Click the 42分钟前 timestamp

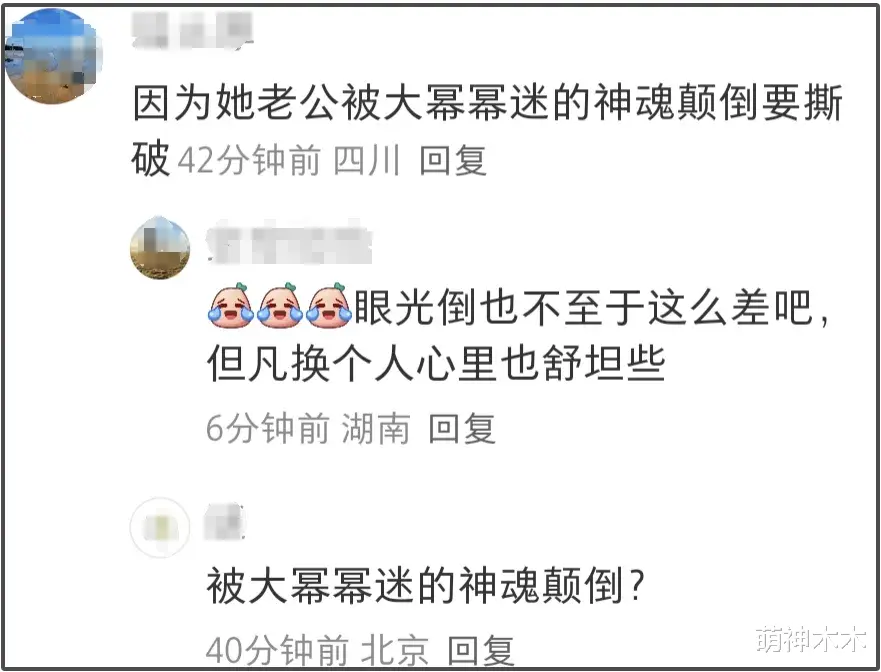(250, 160)
